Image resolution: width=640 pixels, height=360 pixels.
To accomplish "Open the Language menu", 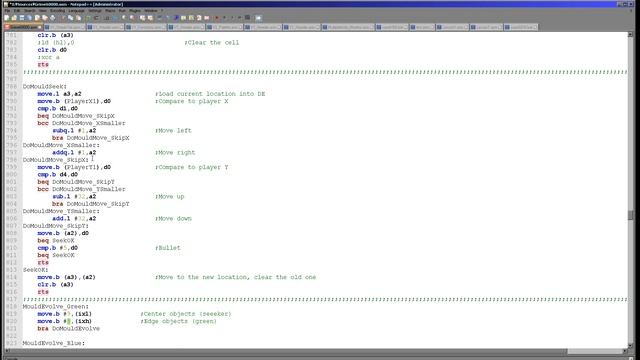I will coord(76,11).
